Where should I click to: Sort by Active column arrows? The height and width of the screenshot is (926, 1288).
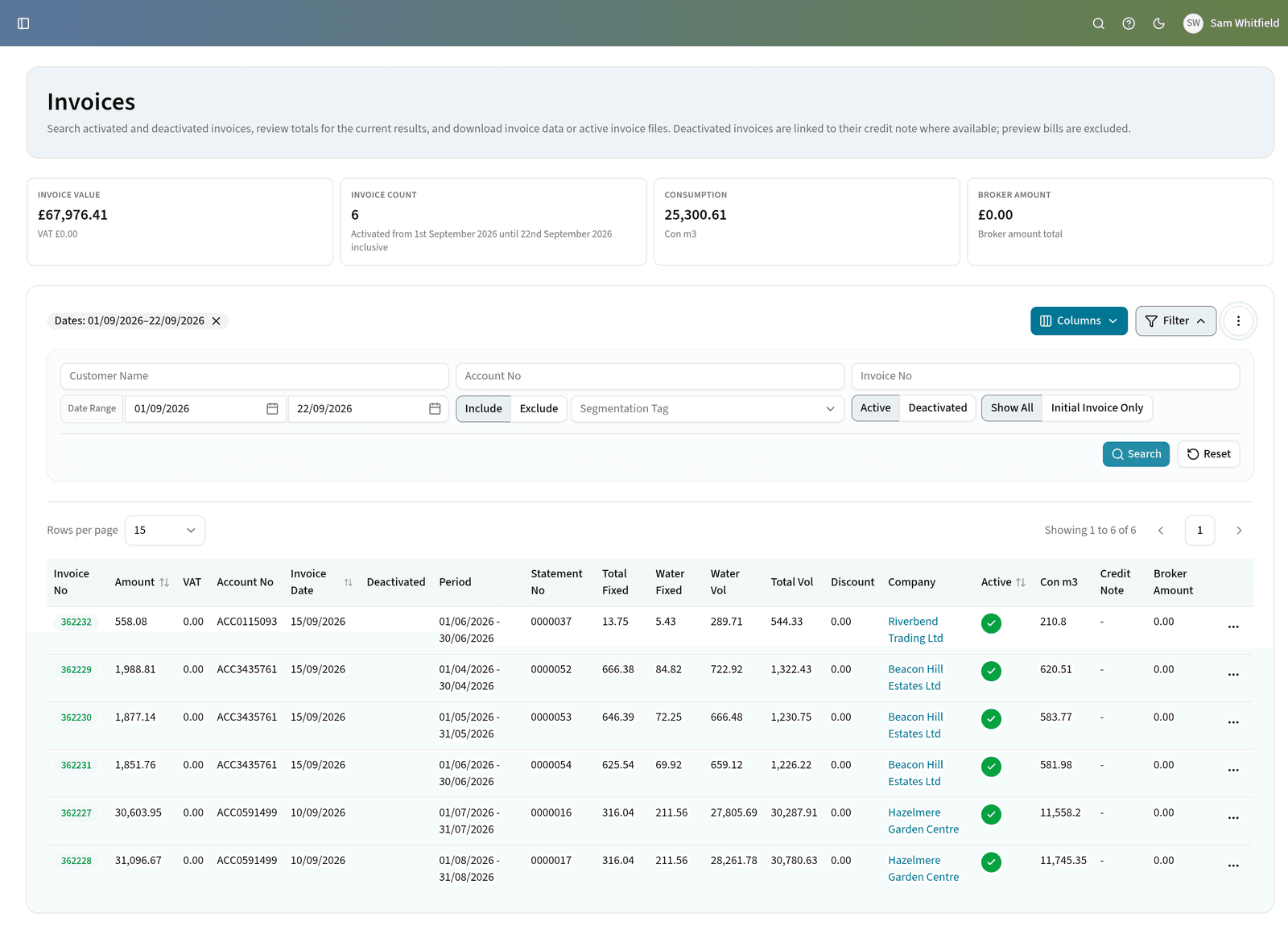click(x=1021, y=582)
